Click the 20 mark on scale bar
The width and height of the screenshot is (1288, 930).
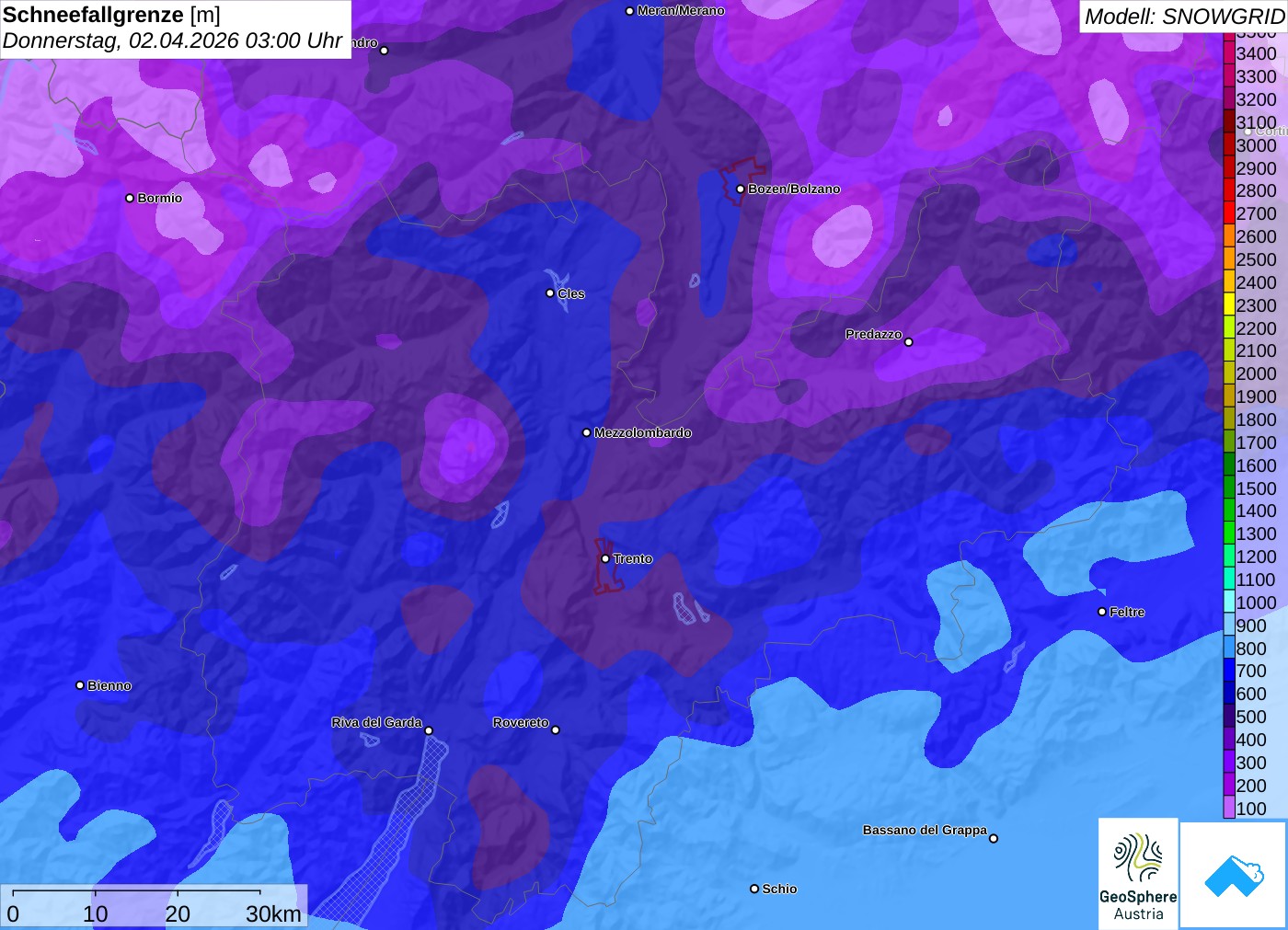[178, 913]
